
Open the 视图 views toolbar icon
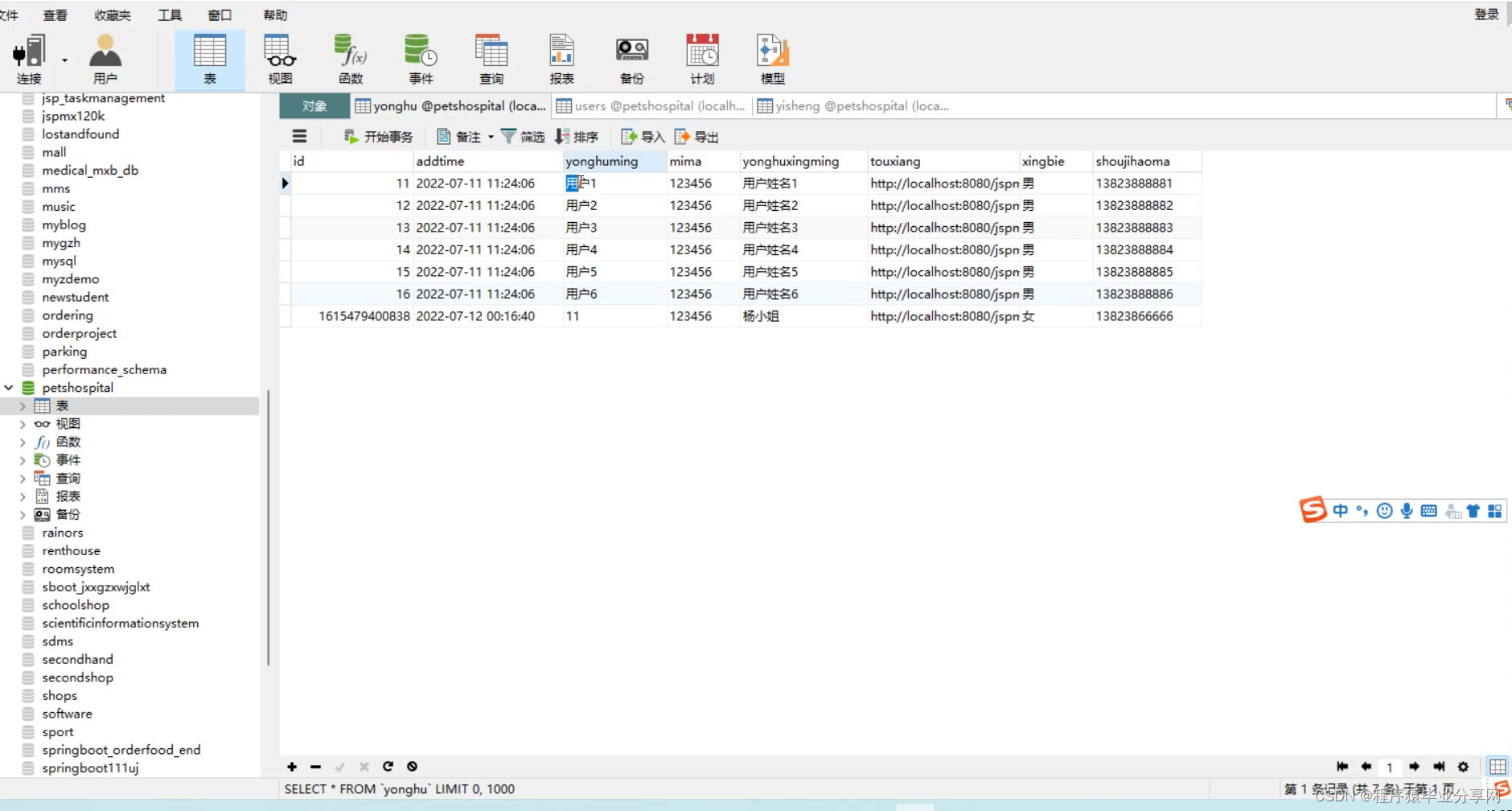coord(280,59)
